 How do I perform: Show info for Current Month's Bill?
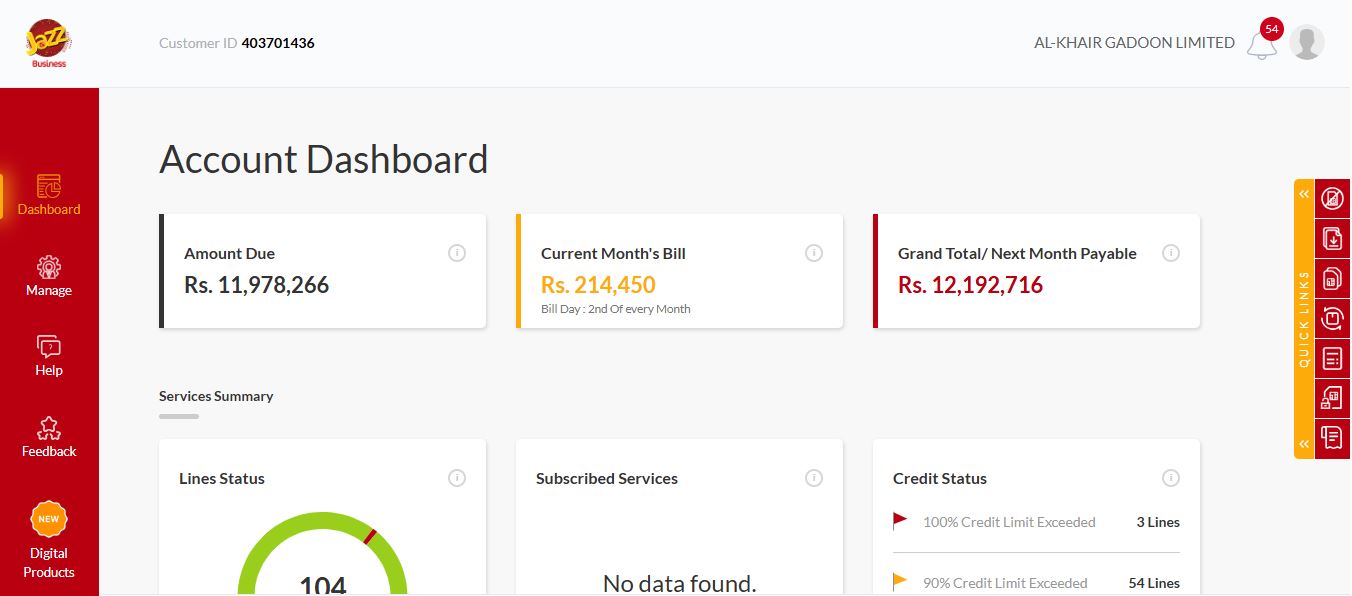814,254
